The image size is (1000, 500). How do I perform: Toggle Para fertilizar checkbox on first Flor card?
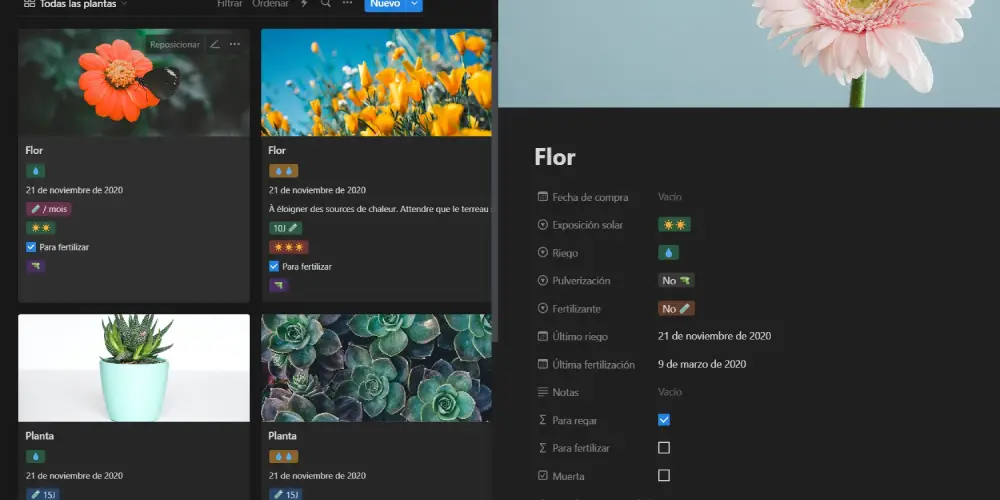[x=31, y=247]
